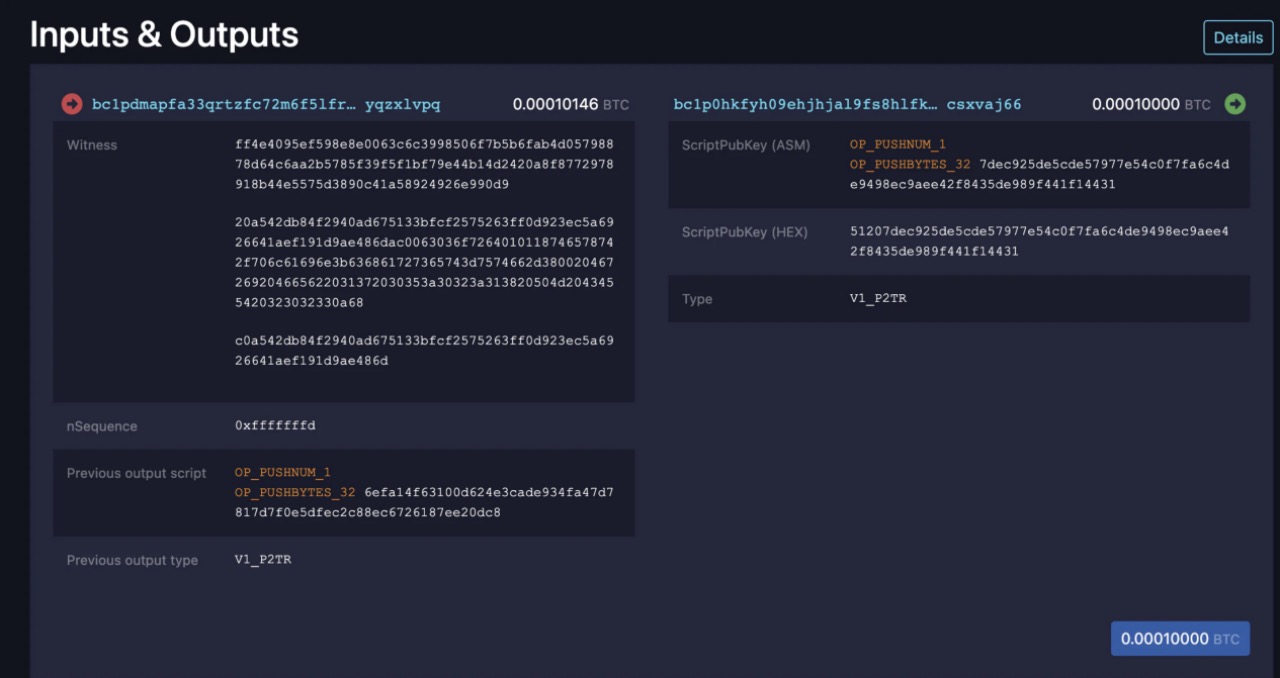Viewport: 1280px width, 678px height.
Task: Click OP_PUSHBYTES_32 in previous output script
Action: (295, 492)
